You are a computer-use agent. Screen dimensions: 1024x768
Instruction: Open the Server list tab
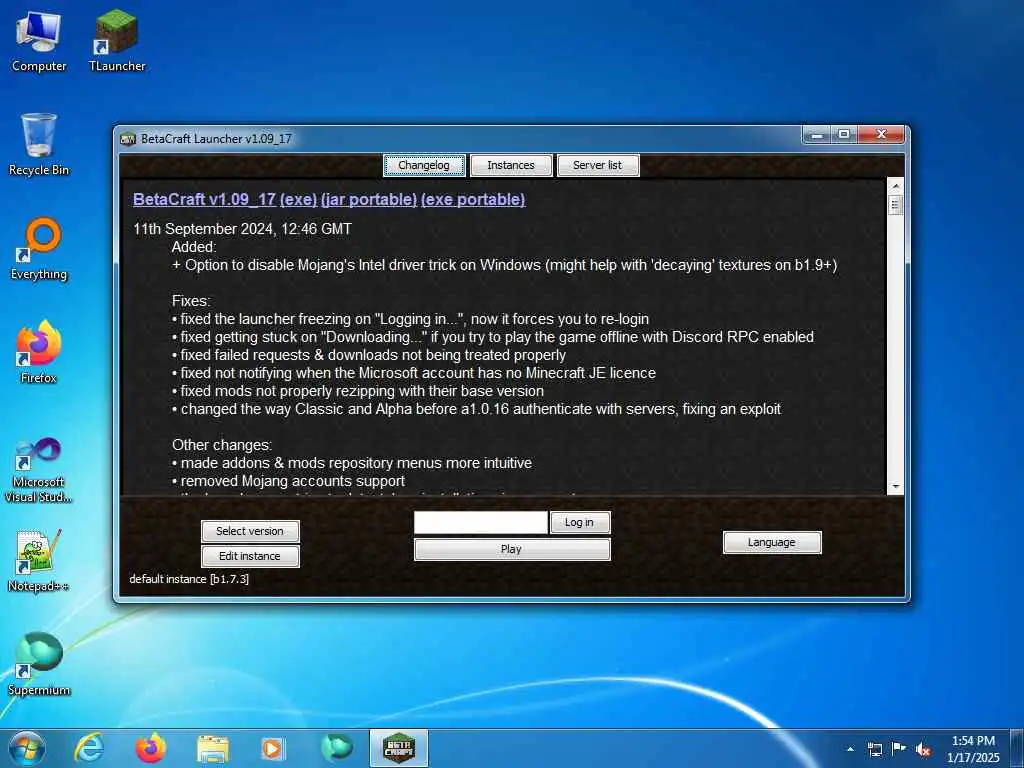(598, 165)
